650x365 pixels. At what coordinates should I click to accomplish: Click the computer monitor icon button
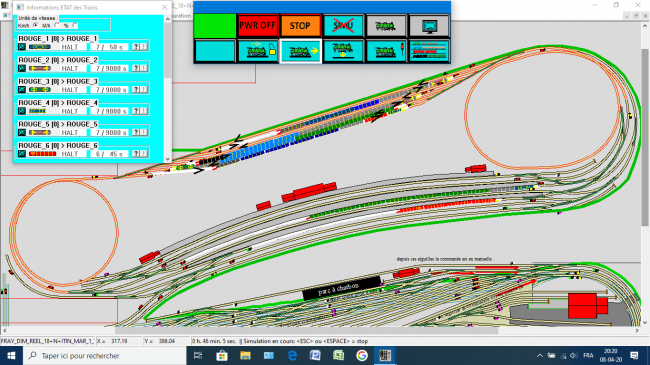(x=429, y=26)
